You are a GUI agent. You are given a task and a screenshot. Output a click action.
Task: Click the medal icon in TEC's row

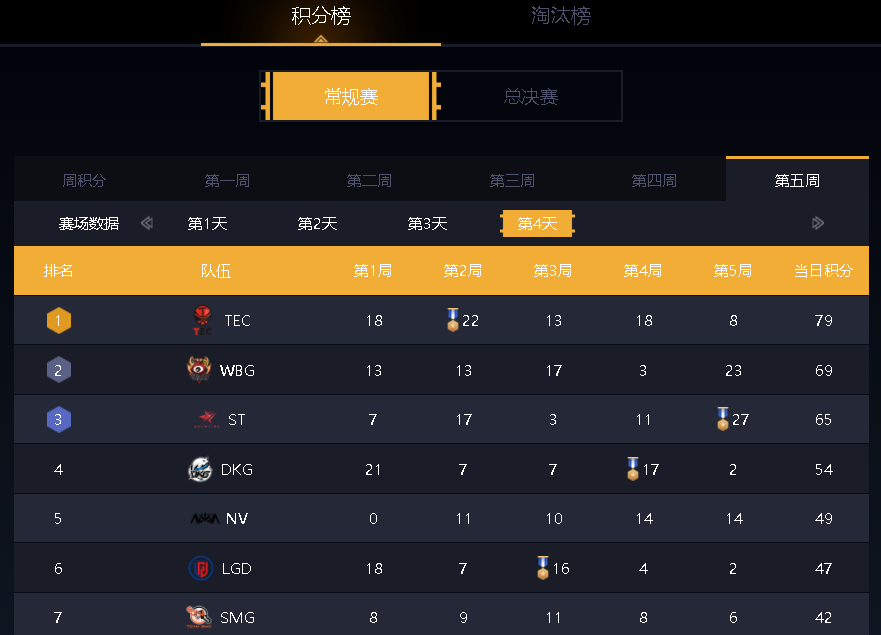click(x=452, y=320)
